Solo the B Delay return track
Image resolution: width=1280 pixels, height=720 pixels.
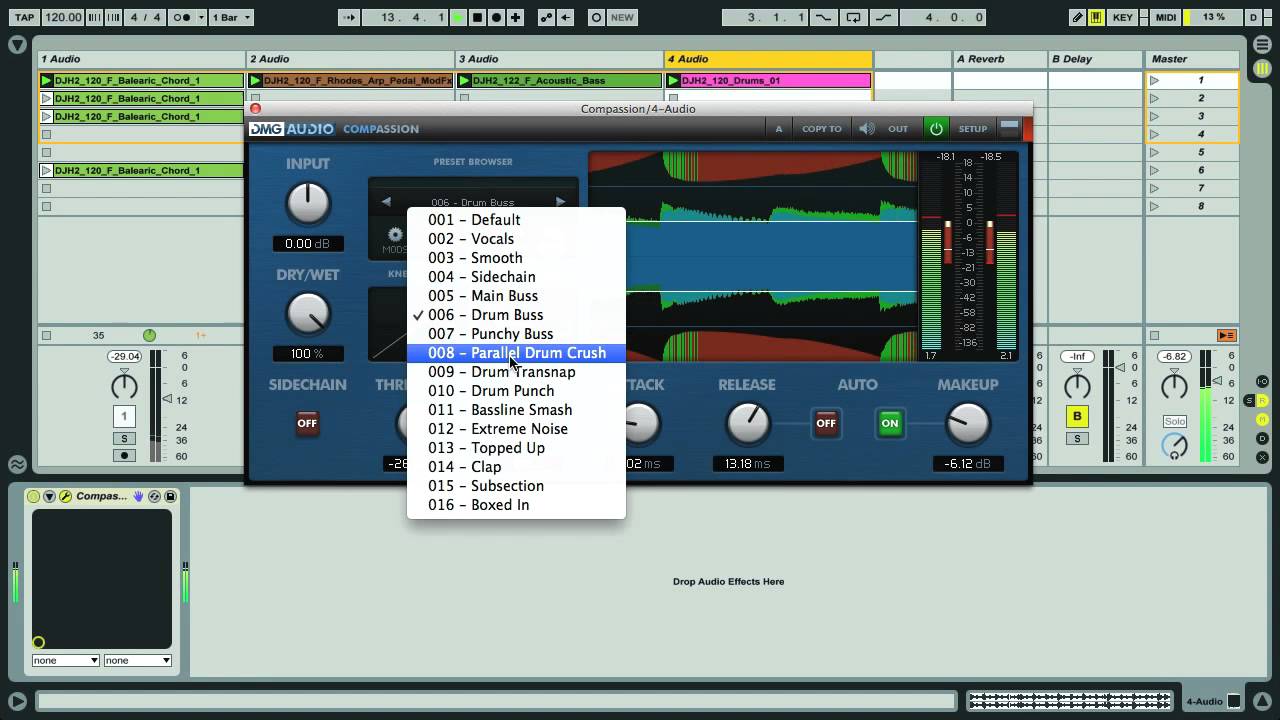pyautogui.click(x=1077, y=439)
